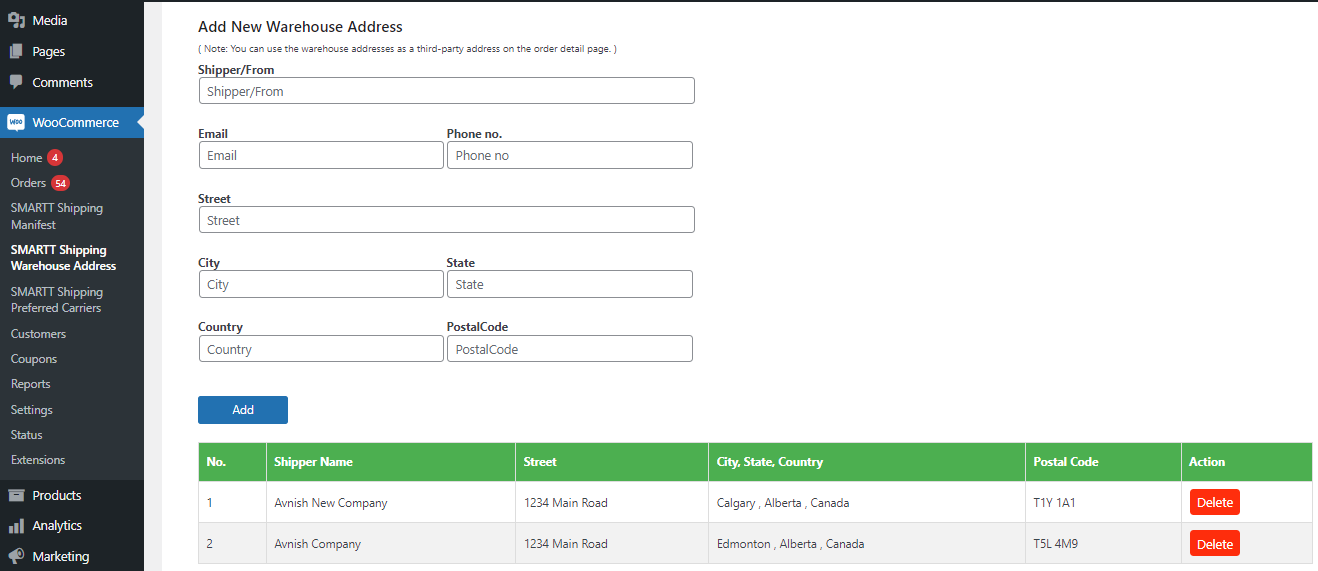Click the Comments speech bubble icon
1318x571 pixels.
[16, 82]
